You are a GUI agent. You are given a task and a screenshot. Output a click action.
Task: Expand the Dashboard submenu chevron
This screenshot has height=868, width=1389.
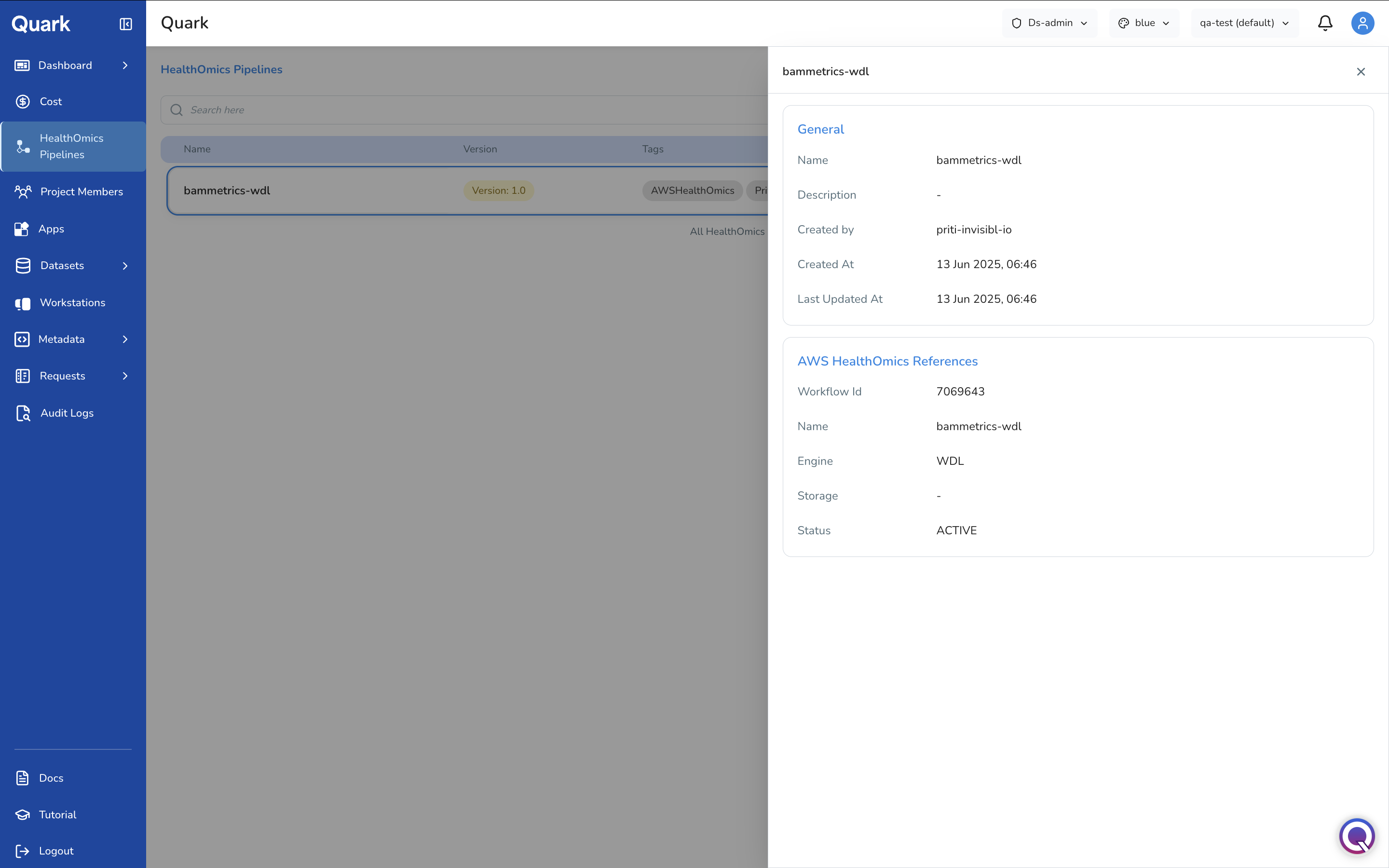click(125, 66)
